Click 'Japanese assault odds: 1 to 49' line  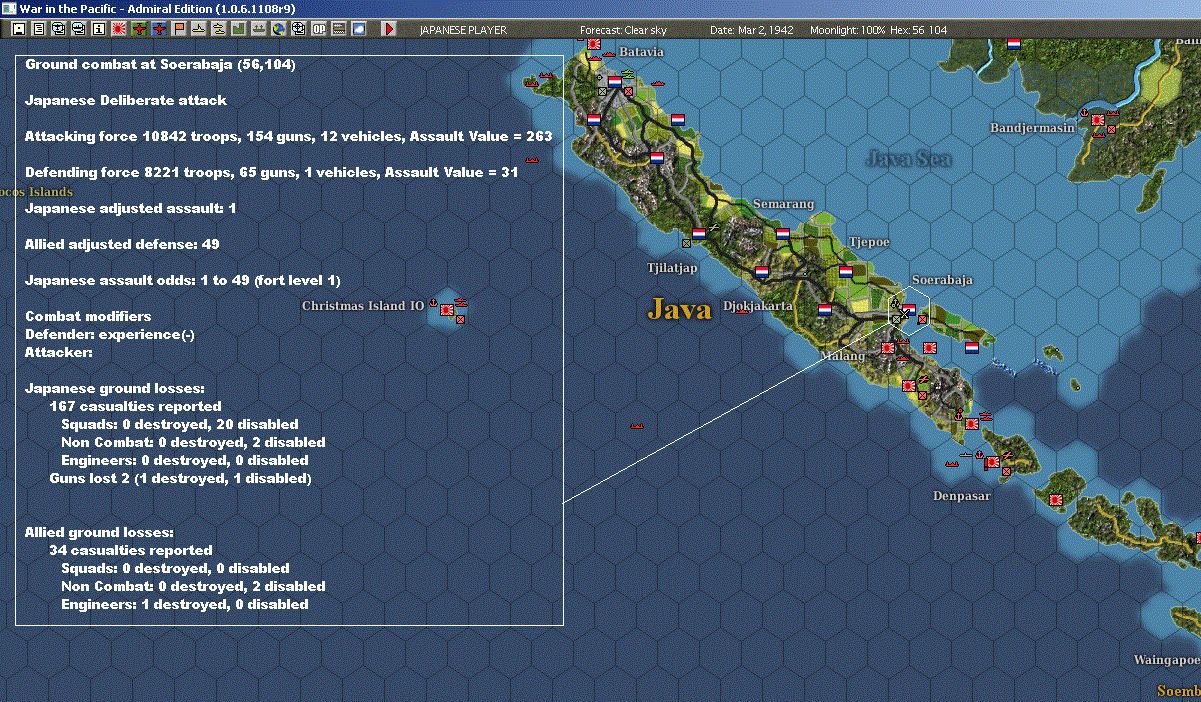(x=183, y=280)
